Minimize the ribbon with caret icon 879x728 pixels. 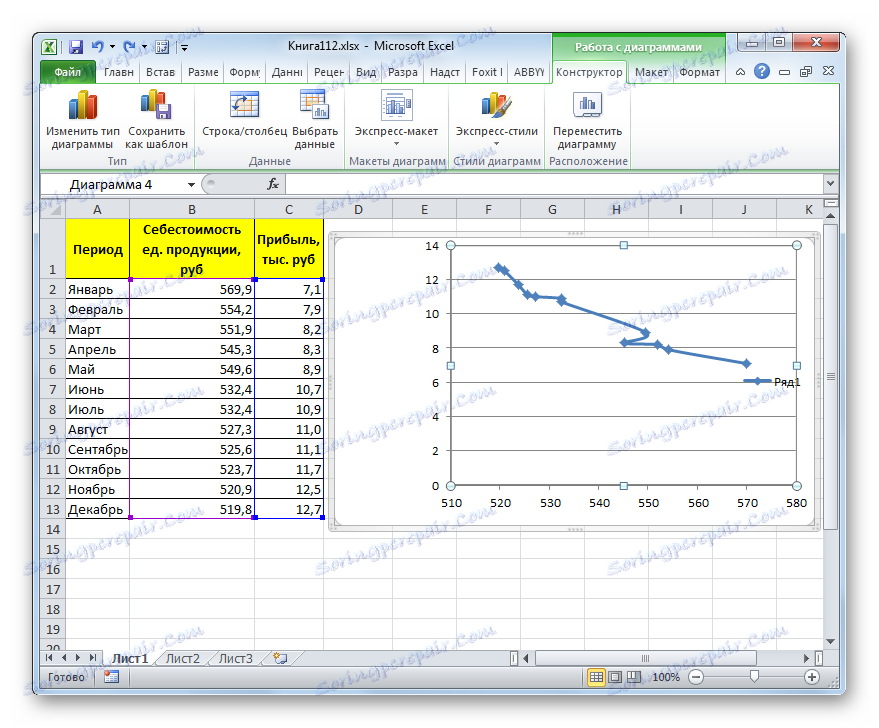coord(740,72)
